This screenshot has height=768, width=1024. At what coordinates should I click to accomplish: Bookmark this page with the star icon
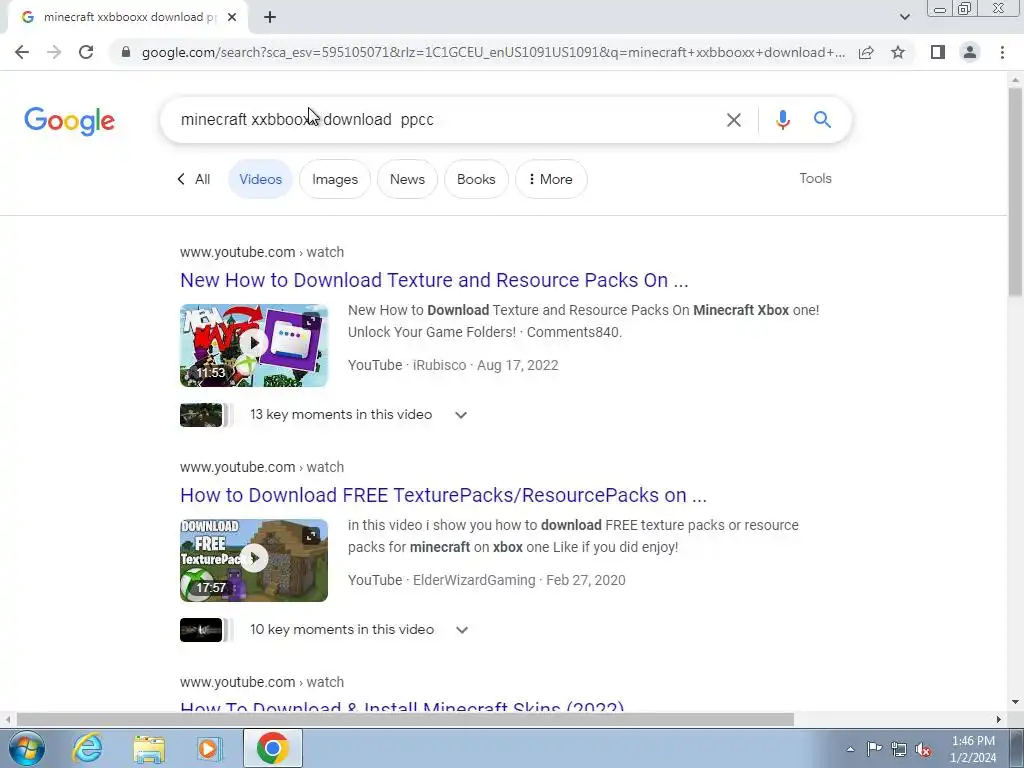point(898,52)
